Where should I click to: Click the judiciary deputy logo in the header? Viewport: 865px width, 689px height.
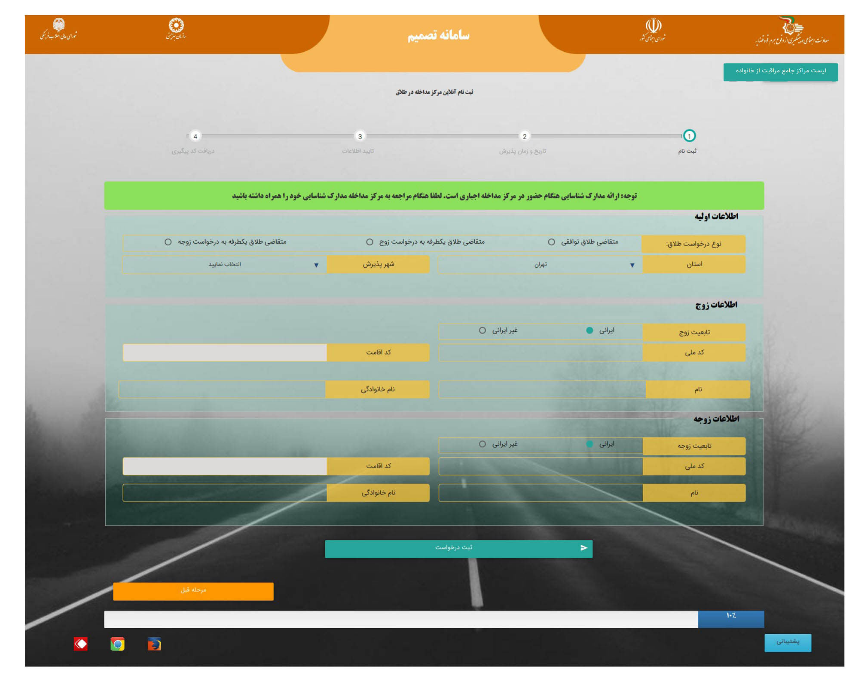792,32
